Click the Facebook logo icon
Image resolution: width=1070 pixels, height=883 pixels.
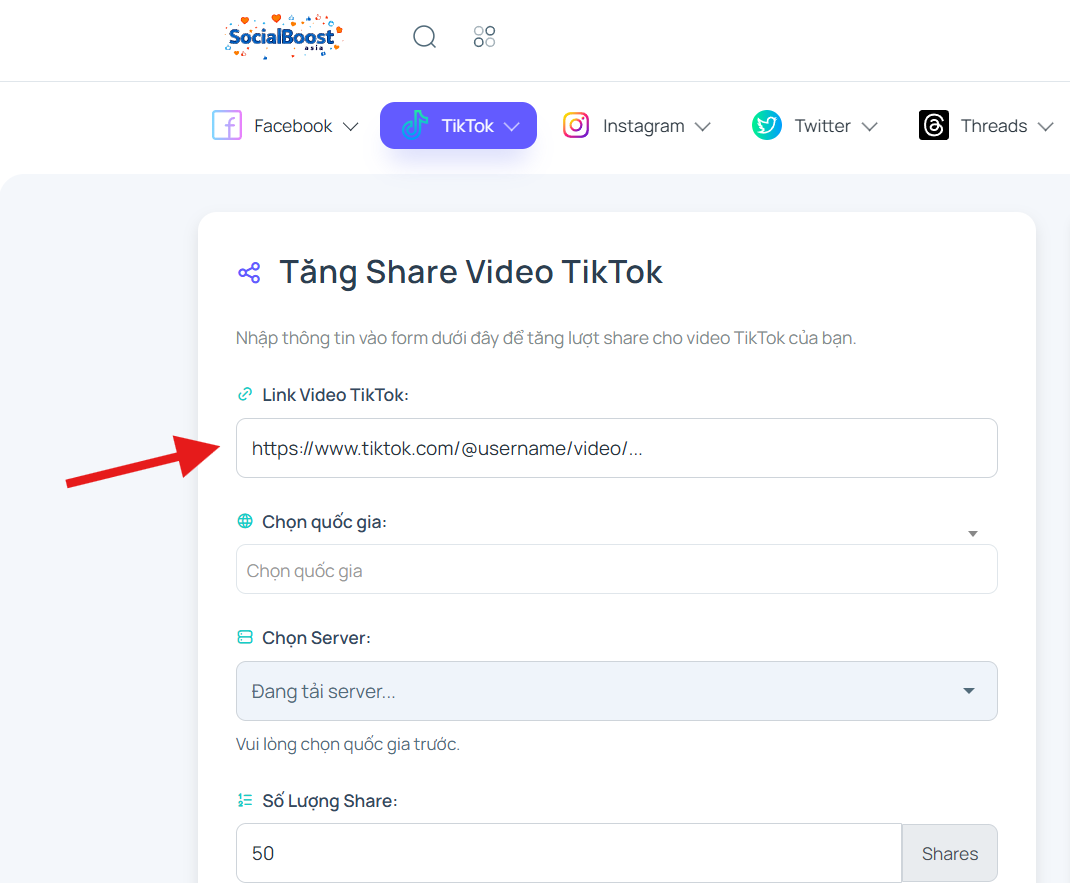click(x=227, y=126)
